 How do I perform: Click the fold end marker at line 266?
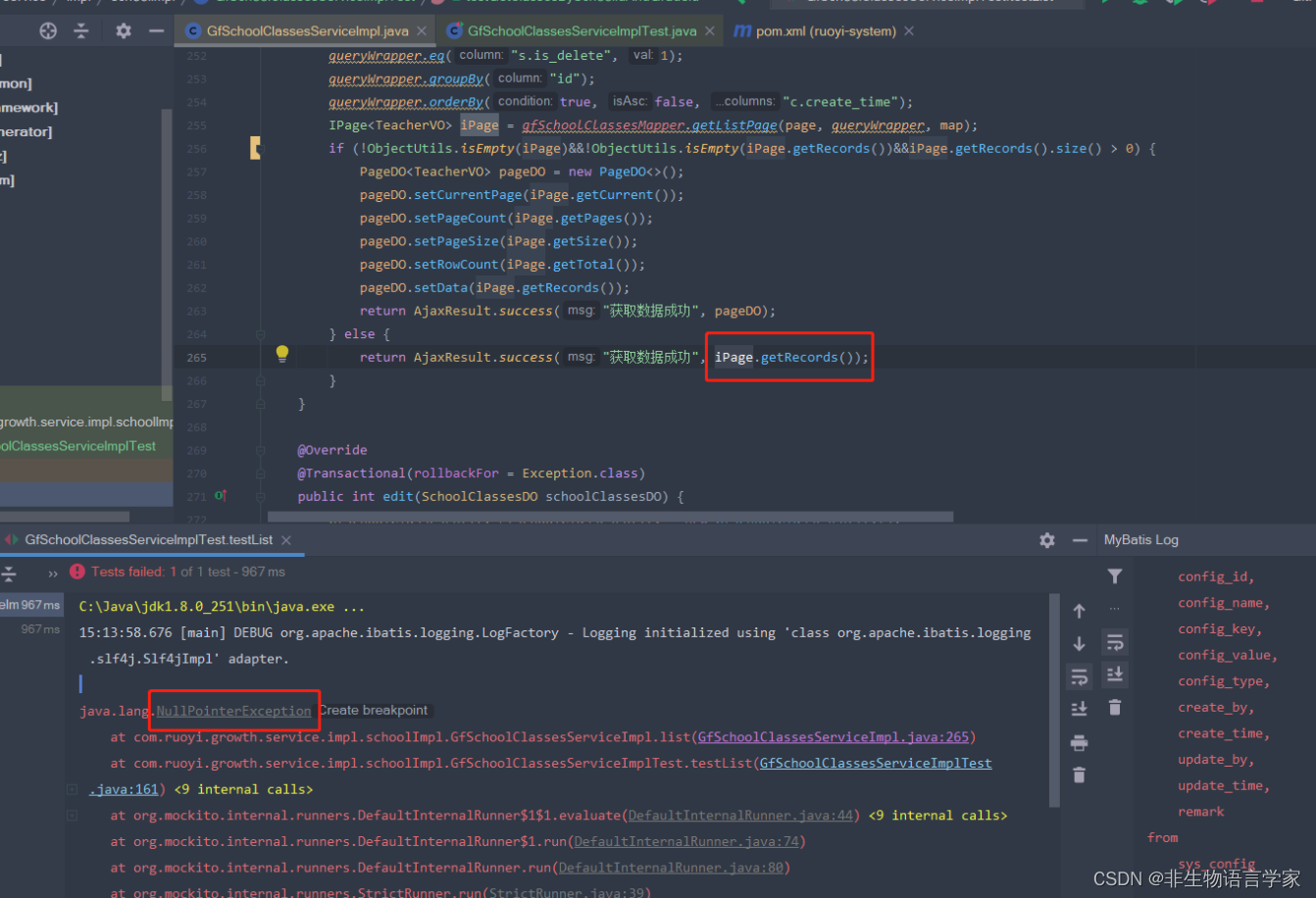(261, 380)
